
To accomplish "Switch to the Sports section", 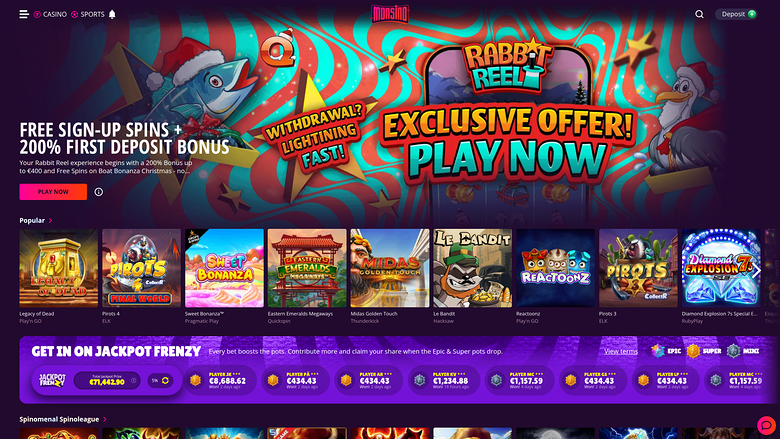I will click(x=88, y=14).
